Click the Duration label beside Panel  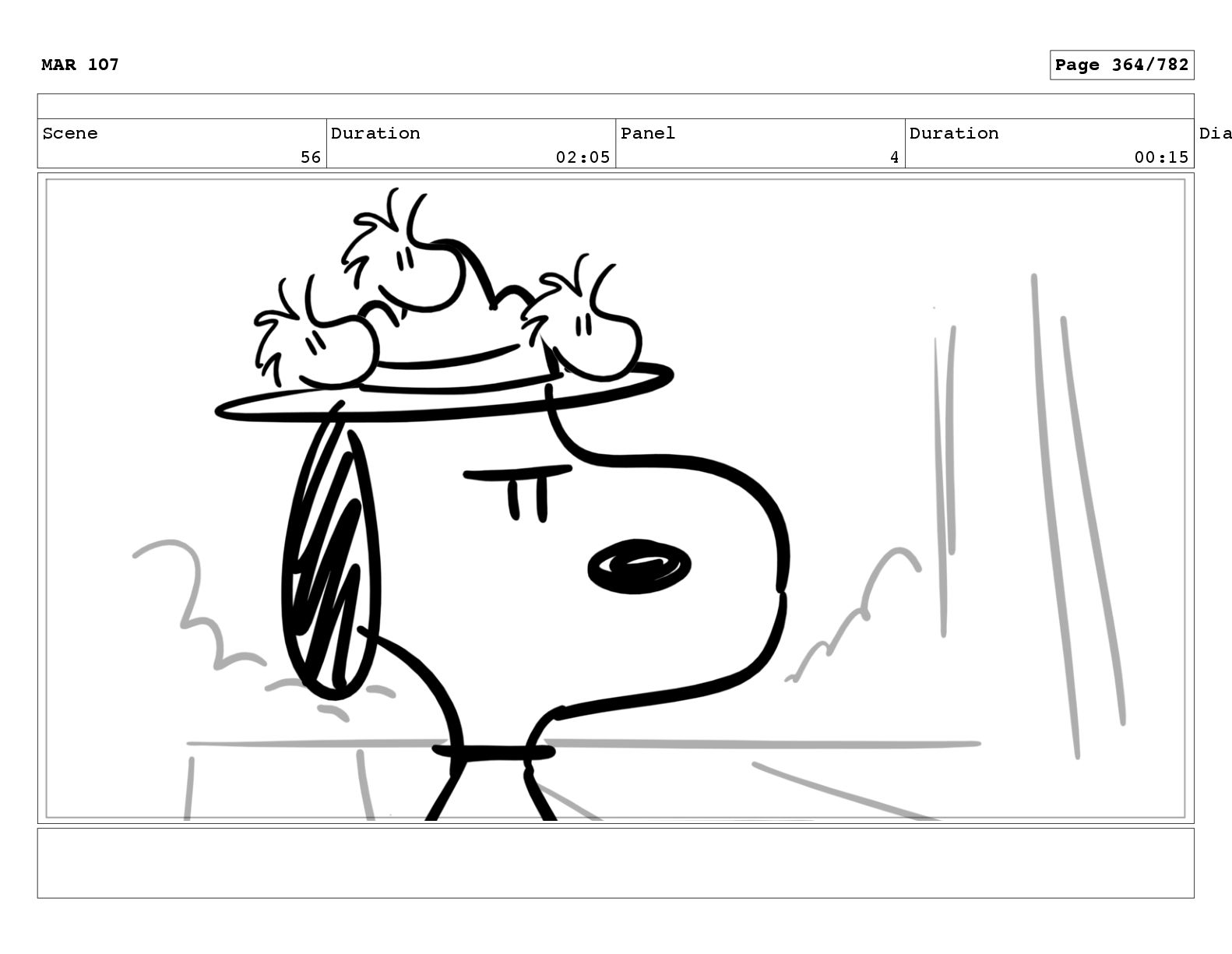pyautogui.click(x=954, y=133)
